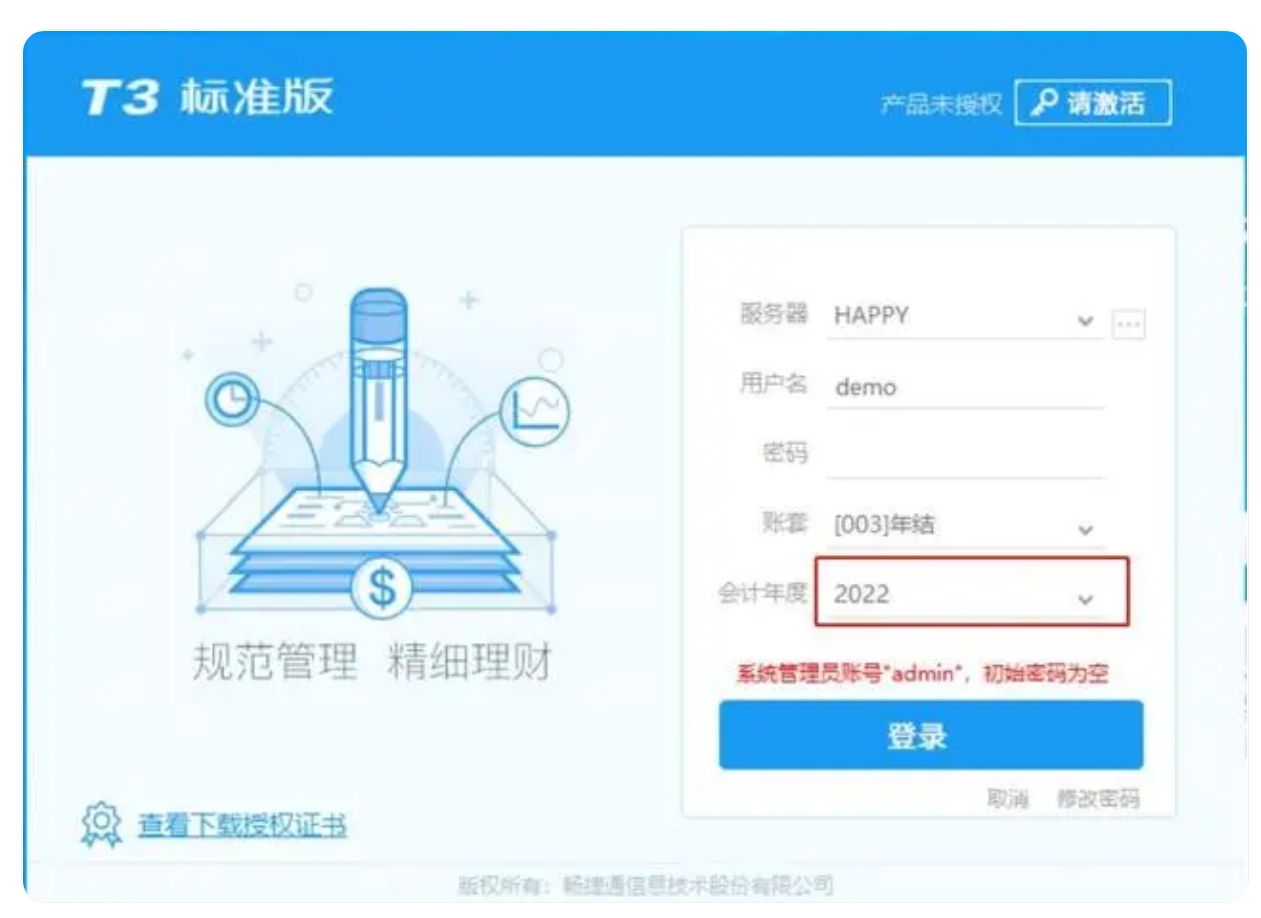Viewport: 1261px width, 918px height.
Task: Click the line chart icon in the illustration
Action: 535,411
